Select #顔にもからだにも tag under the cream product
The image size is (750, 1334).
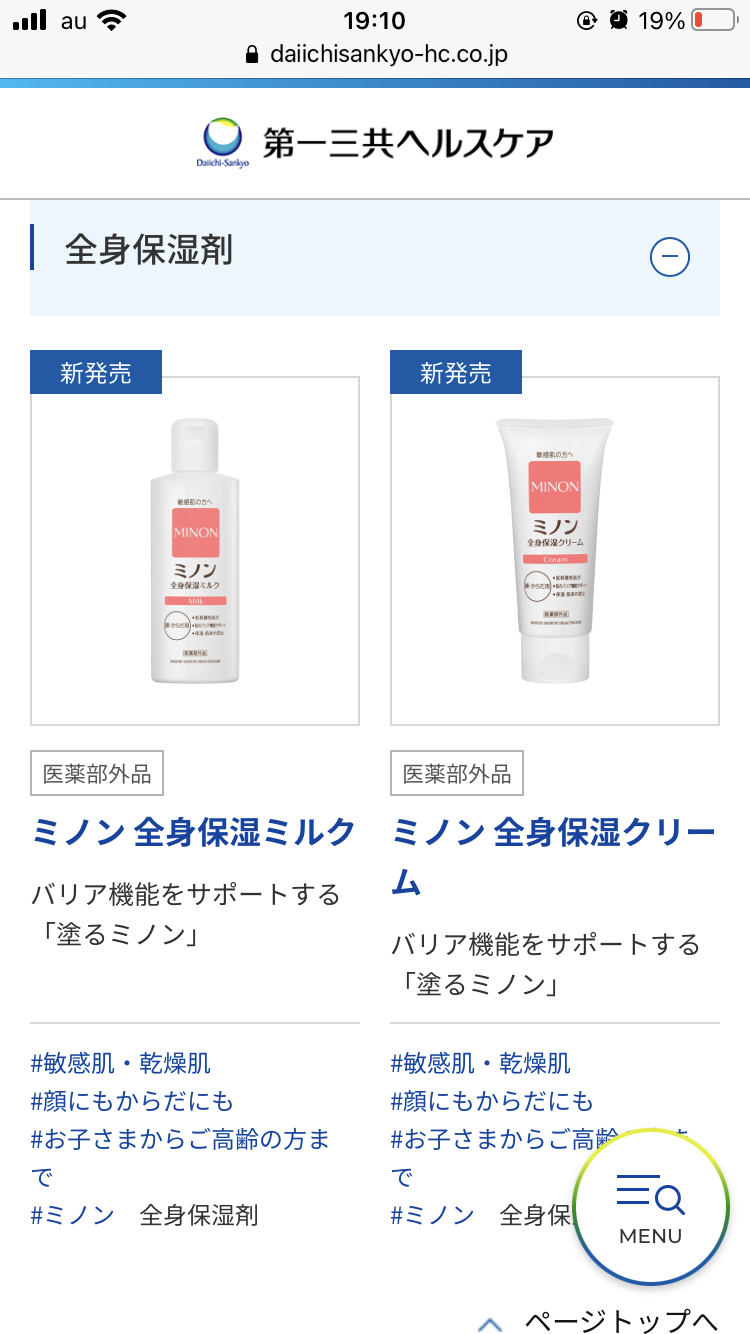(x=492, y=1101)
